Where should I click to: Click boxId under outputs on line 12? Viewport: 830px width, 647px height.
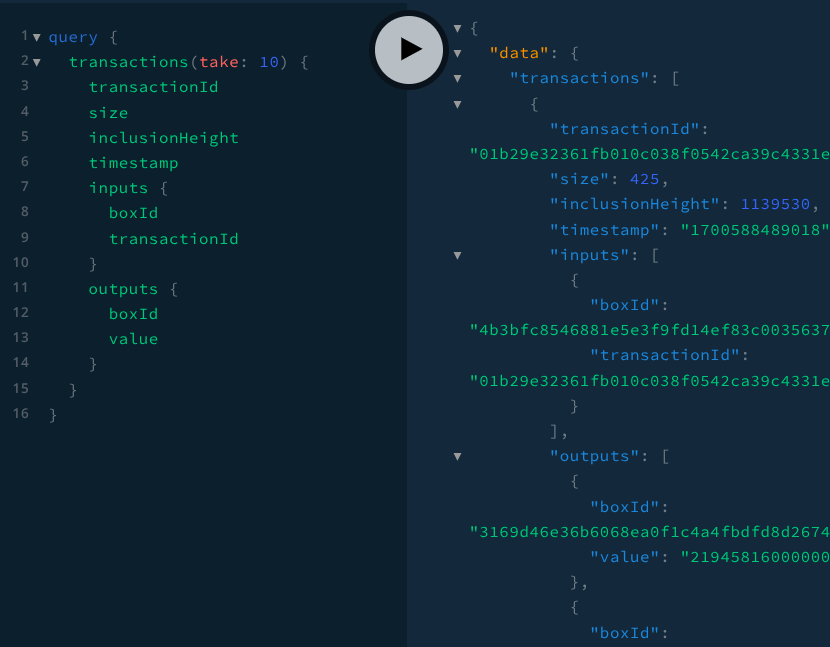[133, 314]
